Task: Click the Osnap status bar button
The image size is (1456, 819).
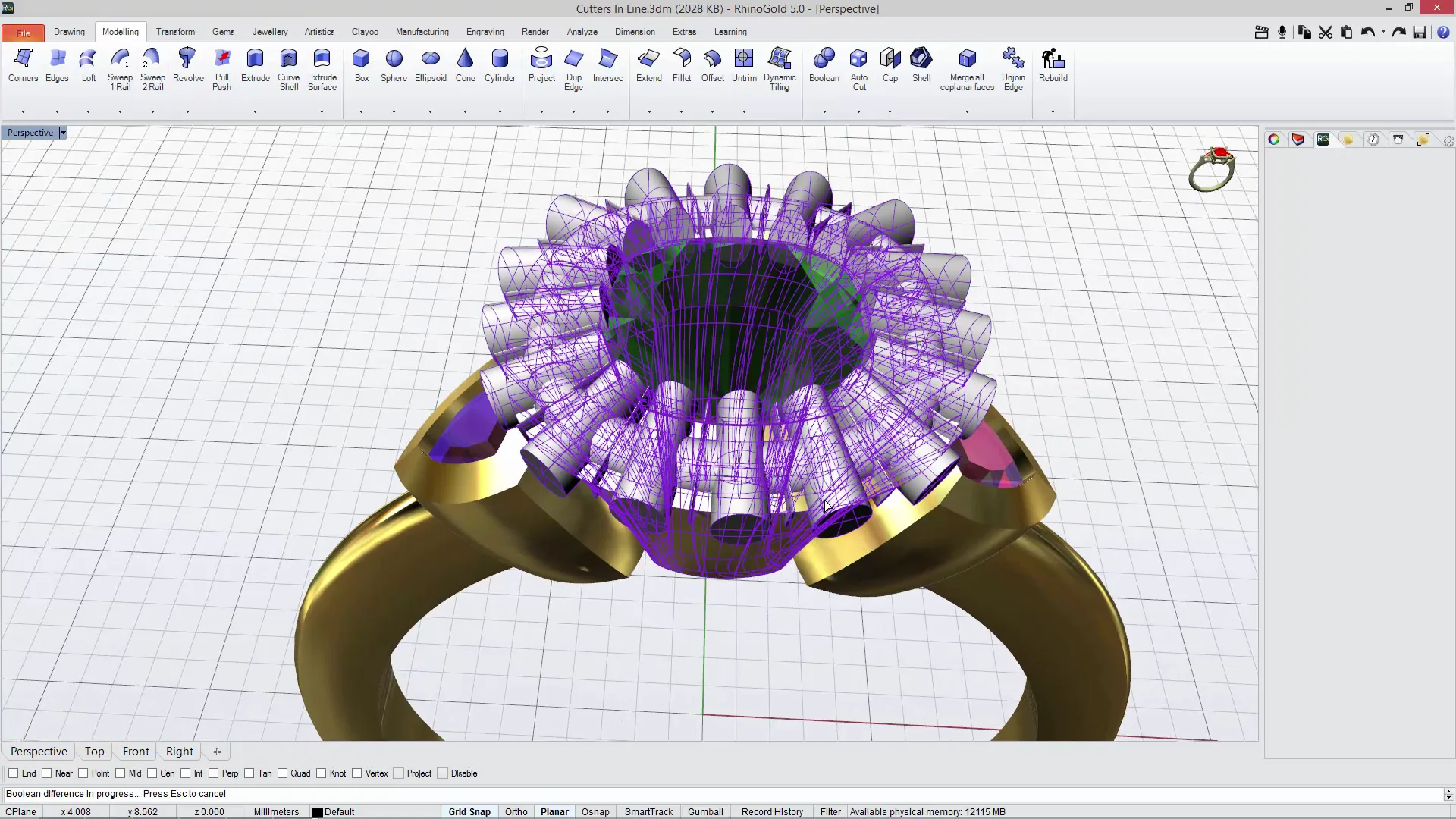Action: (595, 812)
